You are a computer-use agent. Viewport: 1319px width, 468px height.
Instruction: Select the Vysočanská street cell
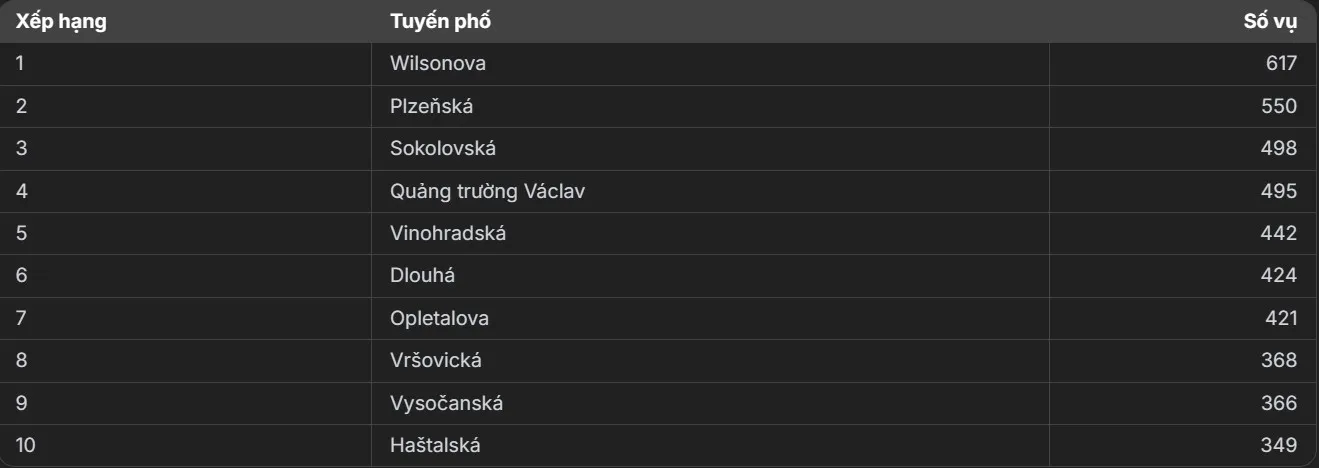pyautogui.click(x=711, y=404)
